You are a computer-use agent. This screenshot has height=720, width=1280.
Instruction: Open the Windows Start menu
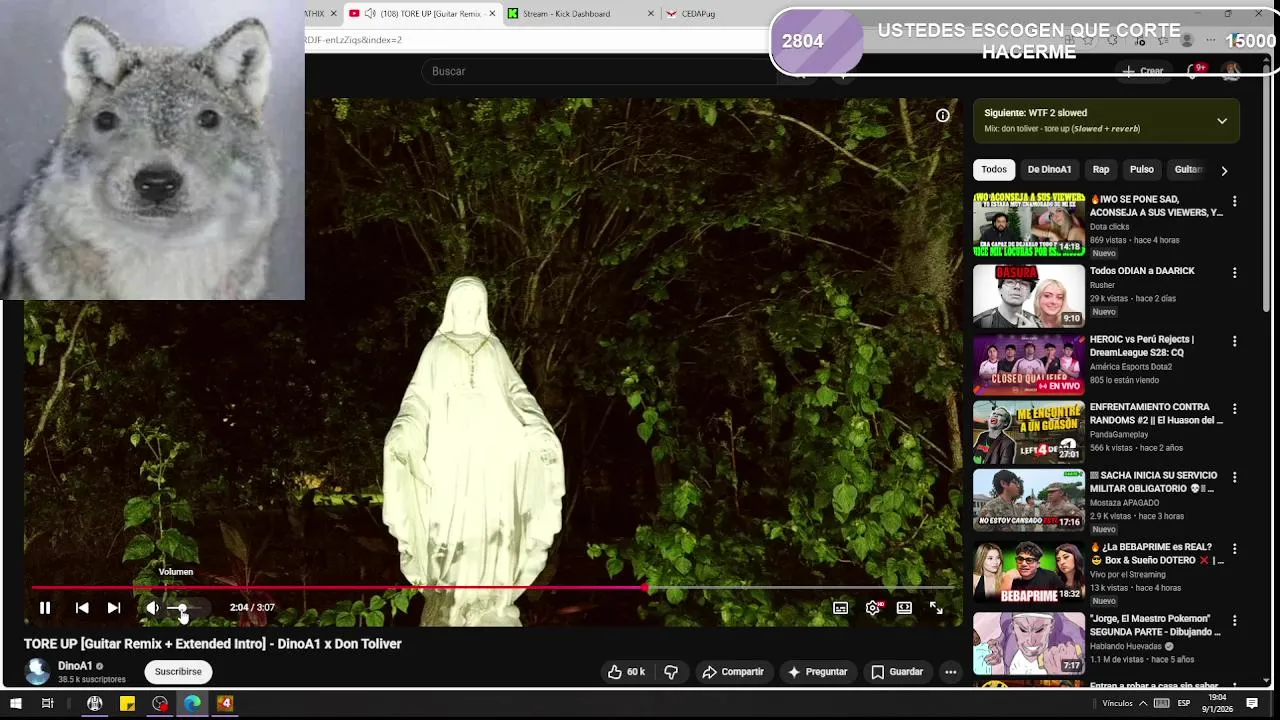[15, 703]
